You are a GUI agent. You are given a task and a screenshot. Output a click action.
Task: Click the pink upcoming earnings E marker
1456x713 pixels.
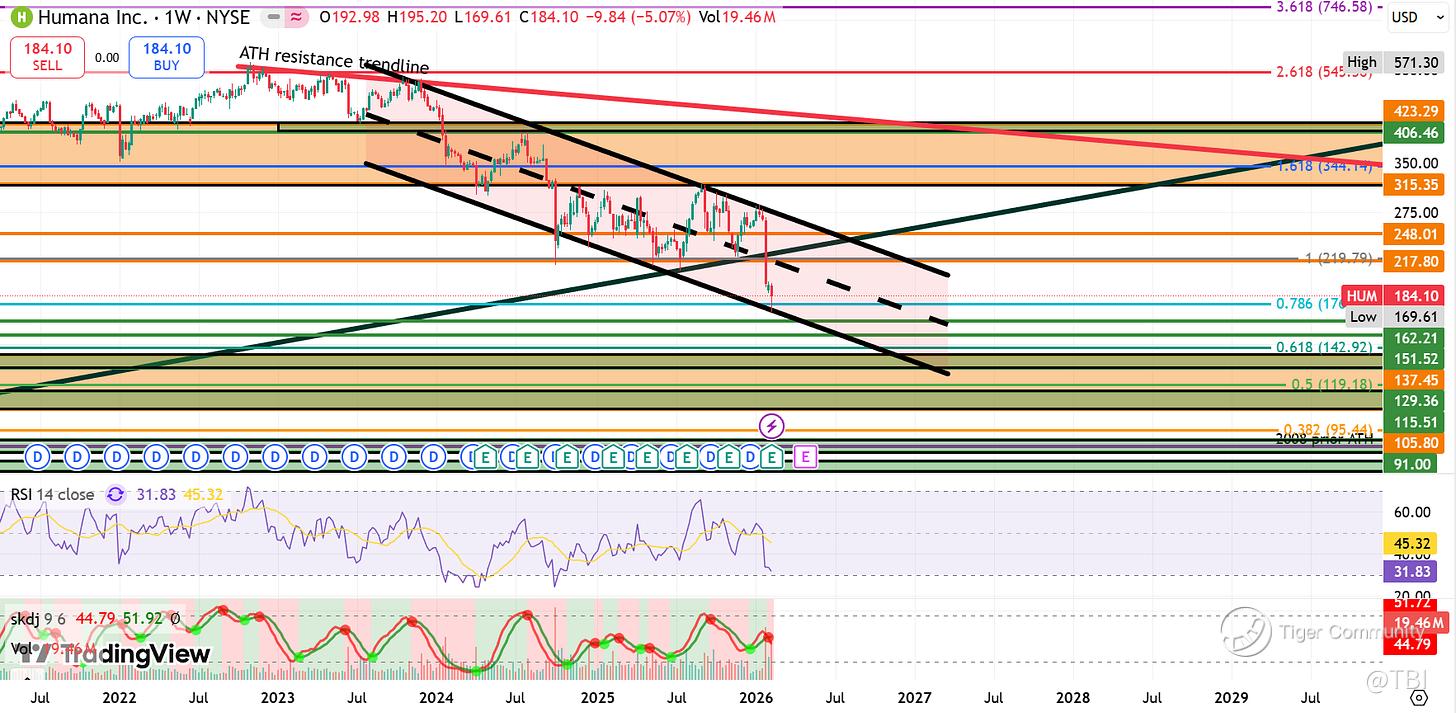[806, 458]
